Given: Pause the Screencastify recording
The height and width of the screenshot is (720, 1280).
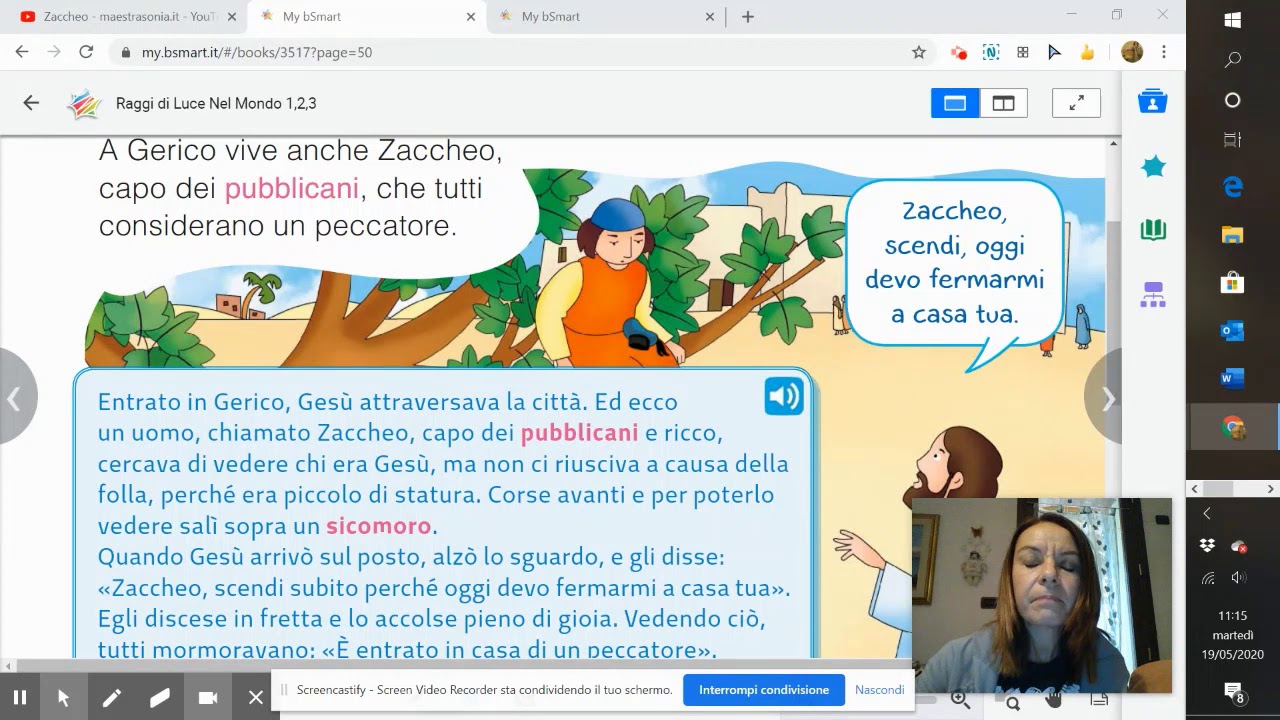Looking at the screenshot, I should click(x=20, y=697).
